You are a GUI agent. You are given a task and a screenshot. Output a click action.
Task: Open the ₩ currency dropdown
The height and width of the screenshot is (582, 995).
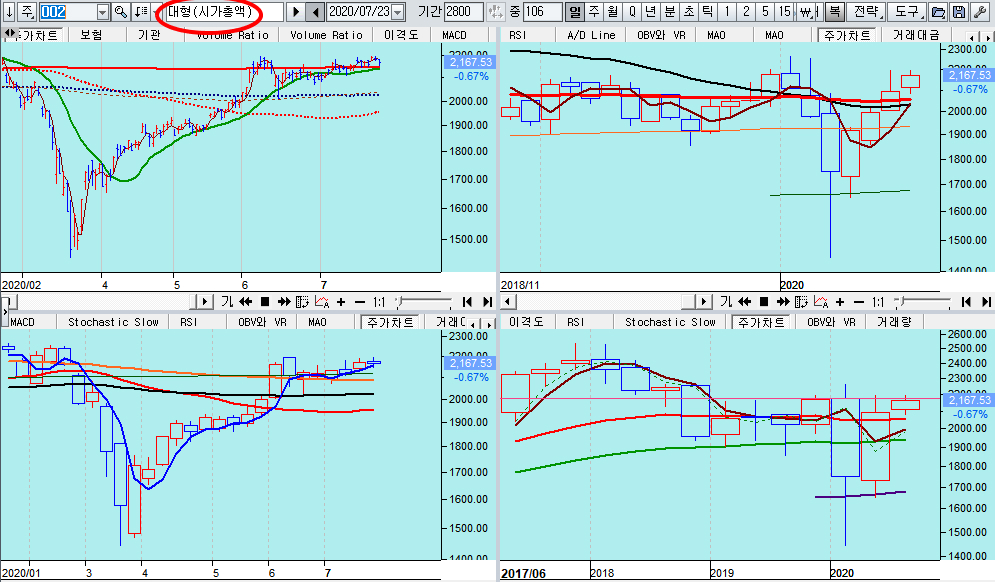tap(807, 11)
